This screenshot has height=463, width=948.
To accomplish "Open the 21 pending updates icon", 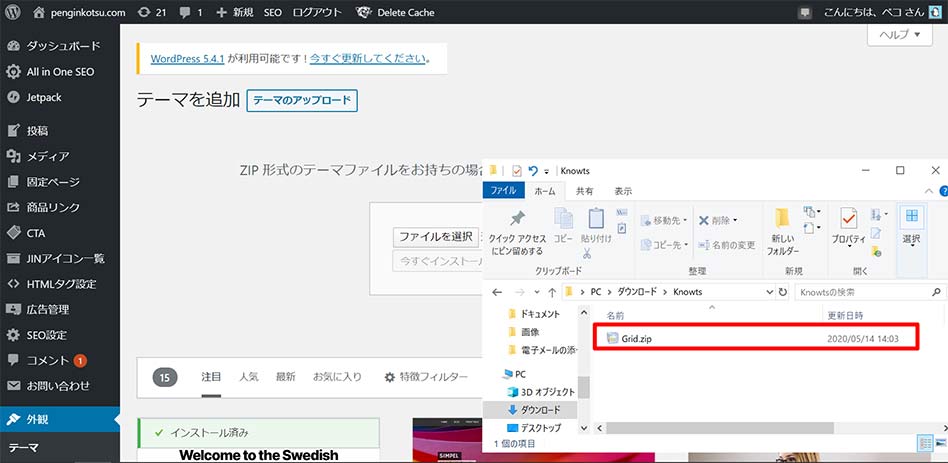I will click(x=151, y=12).
